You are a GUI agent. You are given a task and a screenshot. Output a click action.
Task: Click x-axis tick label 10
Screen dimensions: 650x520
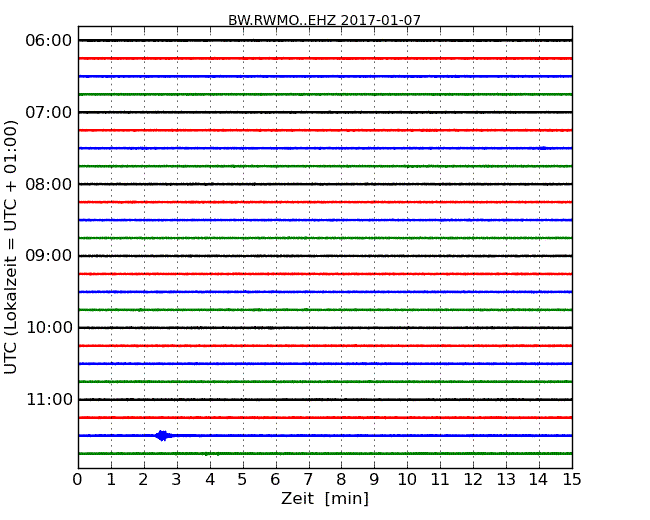point(407,480)
